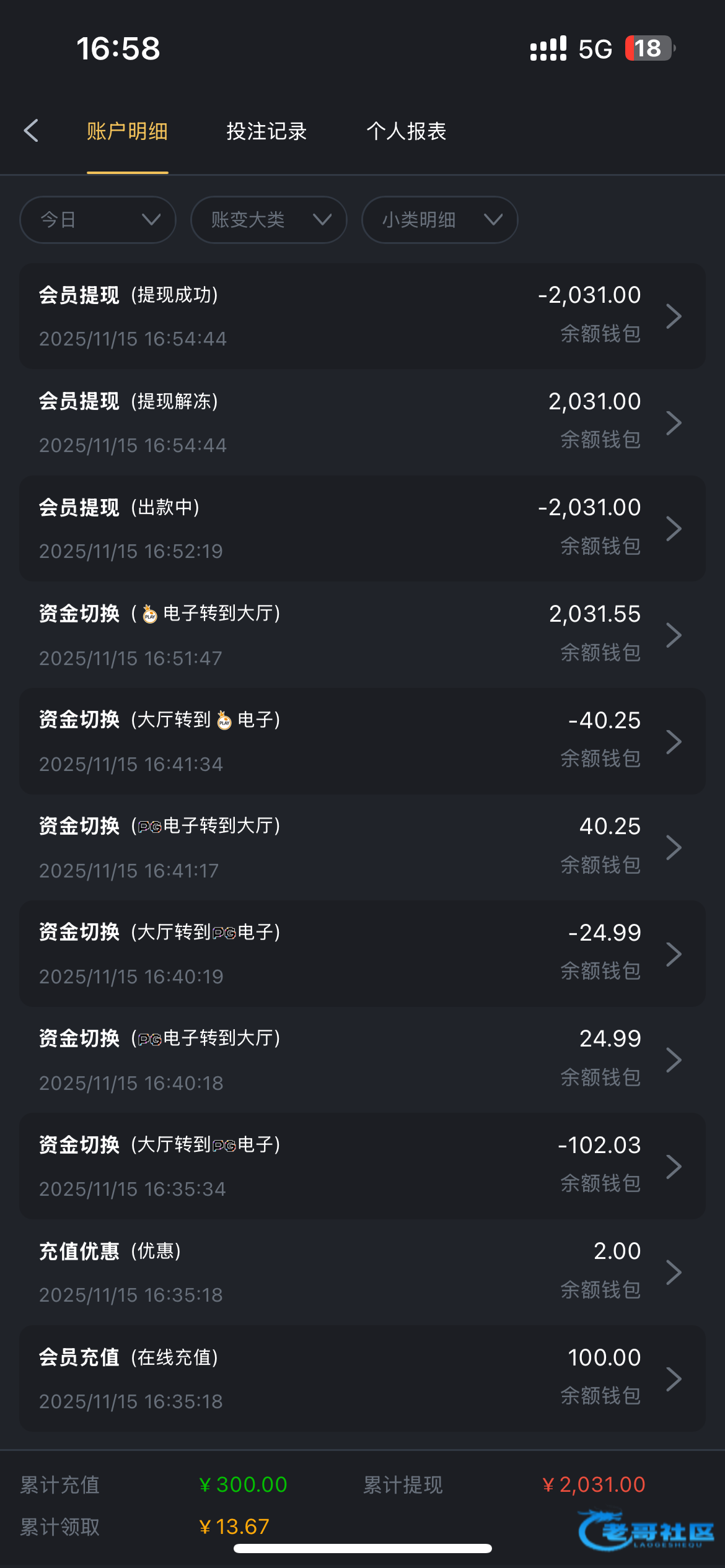725x1568 pixels.
Task: Switch to the 个人报表 tab
Action: [406, 131]
